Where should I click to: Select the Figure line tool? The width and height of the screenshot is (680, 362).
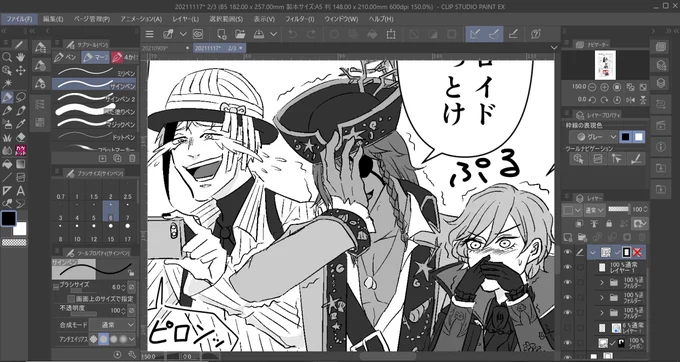[7, 177]
